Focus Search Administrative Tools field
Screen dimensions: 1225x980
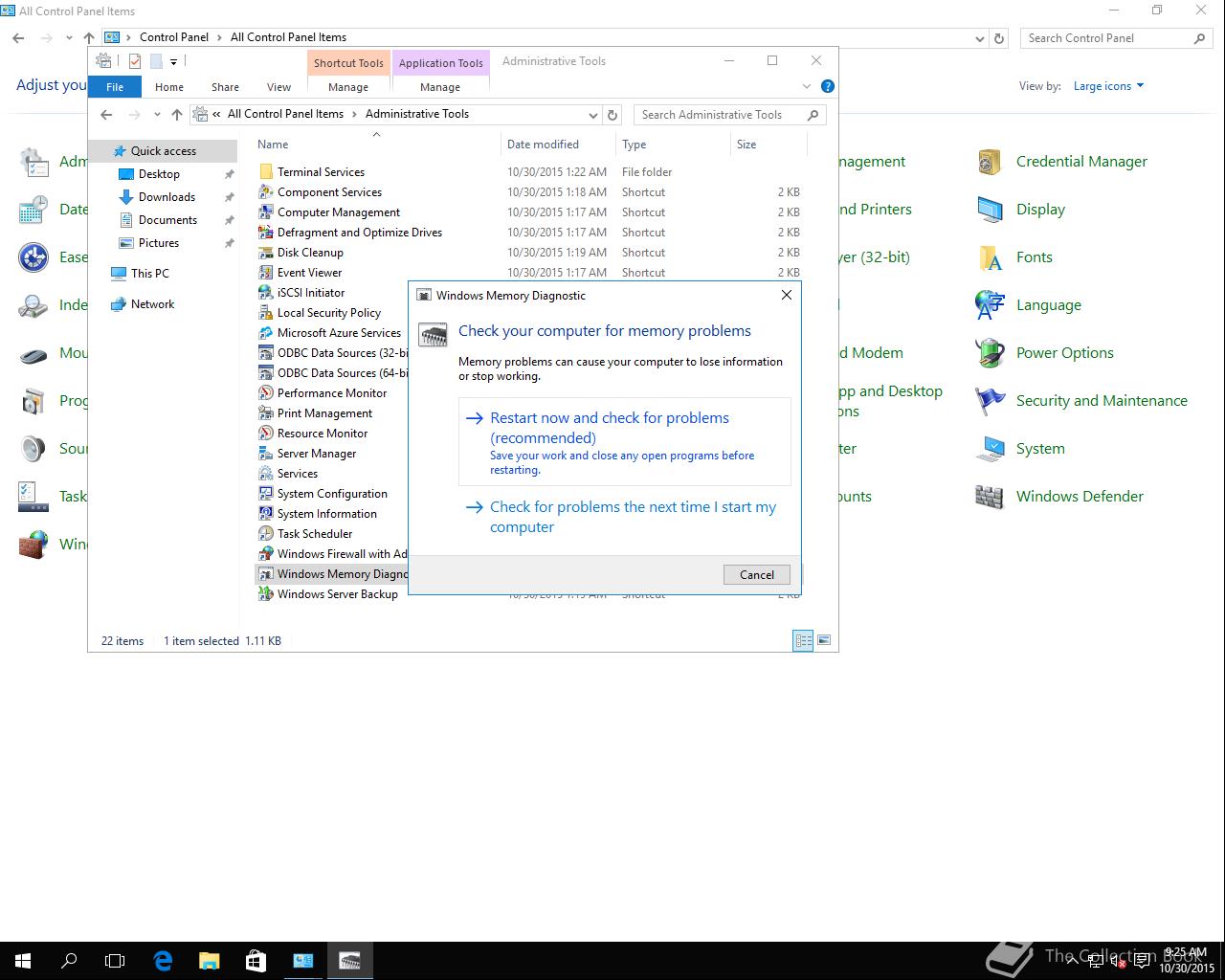(x=729, y=115)
